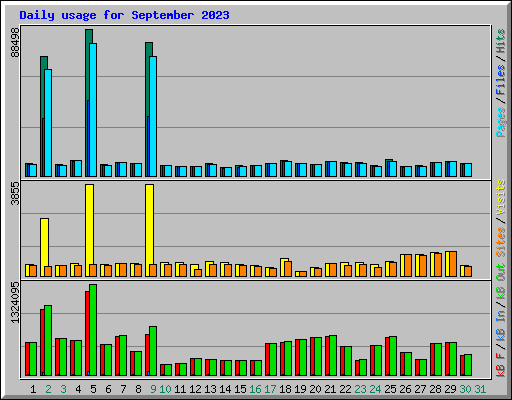The image size is (512, 400).
Task: Click the orange Sites bar for day 26
Action: pyautogui.click(x=408, y=266)
